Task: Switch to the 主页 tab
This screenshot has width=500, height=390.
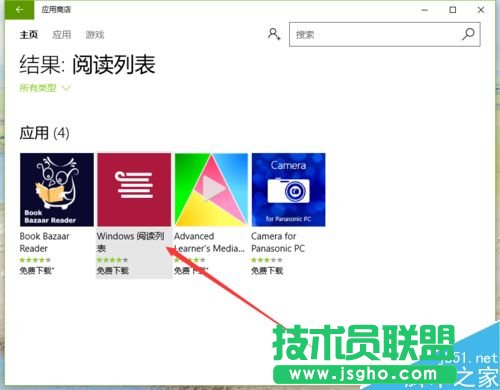Action: coord(29,35)
